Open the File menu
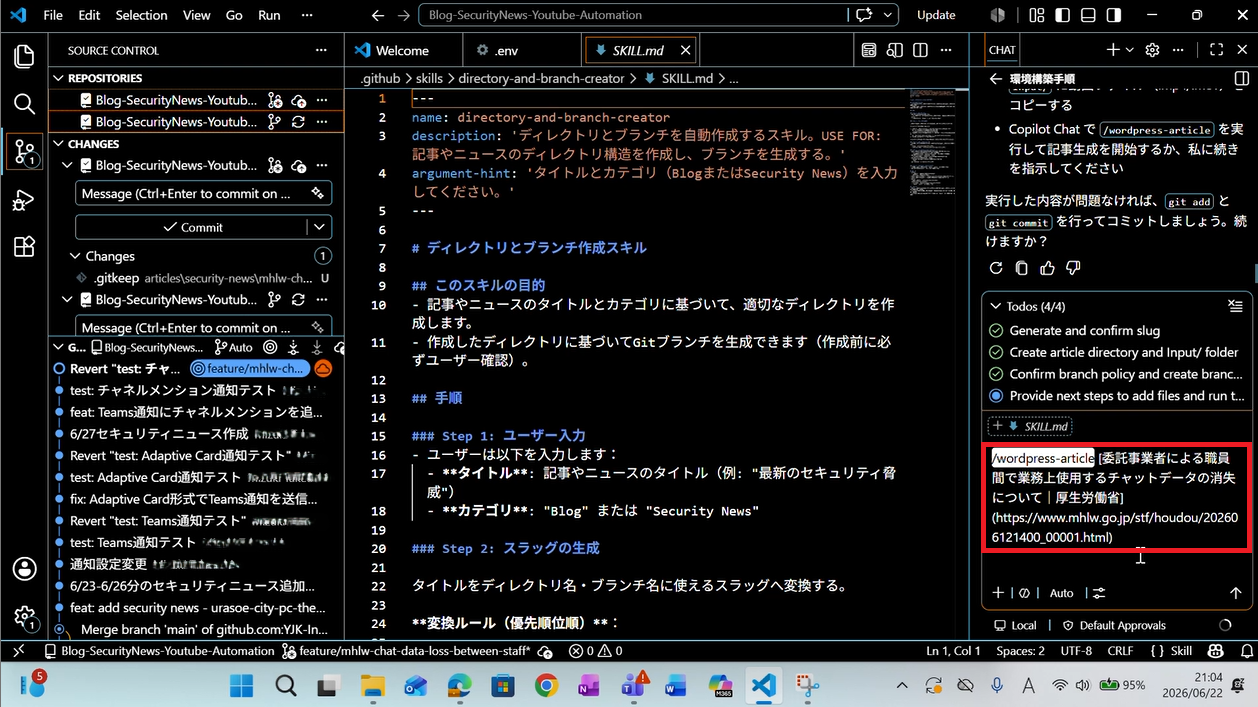This screenshot has height=707, width=1258. point(53,15)
